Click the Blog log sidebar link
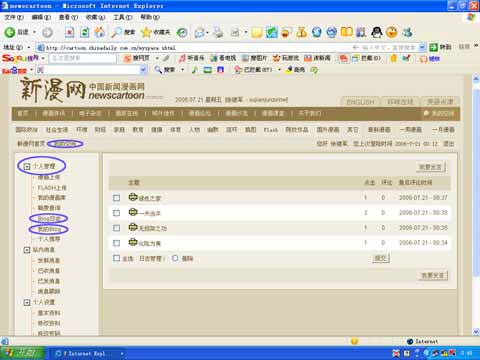This screenshot has width=480, height=360. tap(49, 219)
